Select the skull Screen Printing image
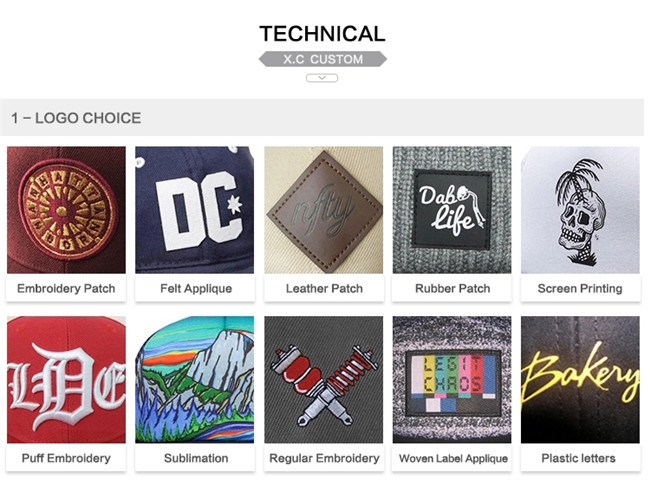This screenshot has height=491, width=650. [580, 210]
